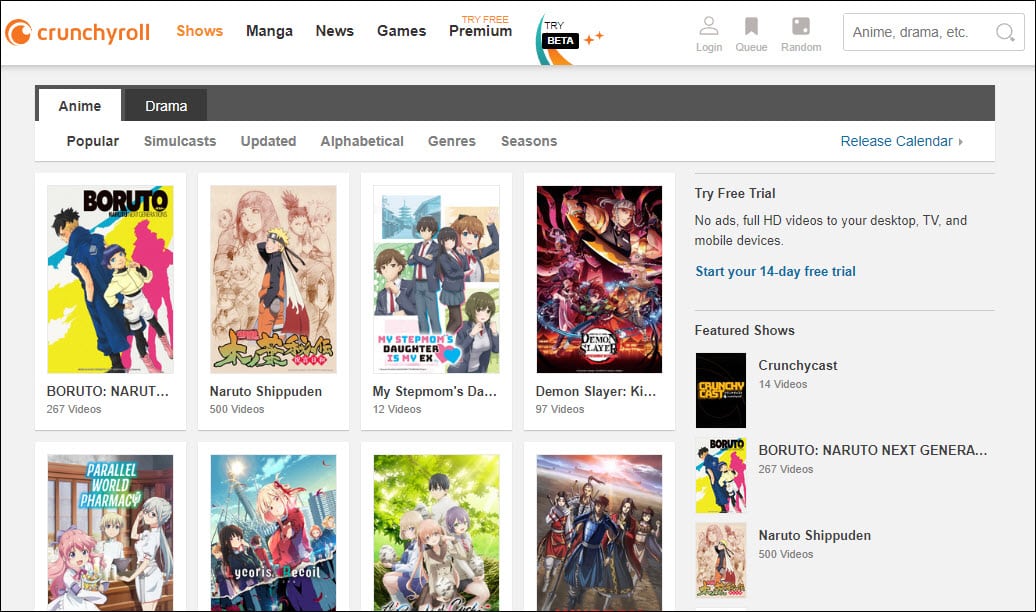Open the Manga menu item
Screen dimensions: 1036x612
(x=269, y=31)
